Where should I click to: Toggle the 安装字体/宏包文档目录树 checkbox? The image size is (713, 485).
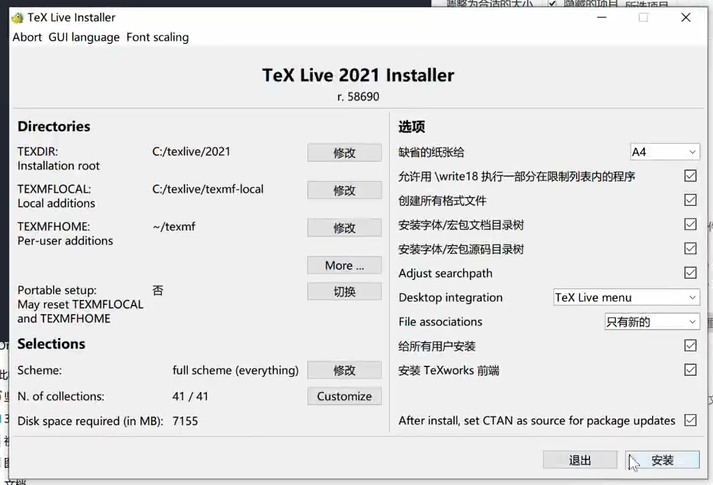(x=690, y=224)
